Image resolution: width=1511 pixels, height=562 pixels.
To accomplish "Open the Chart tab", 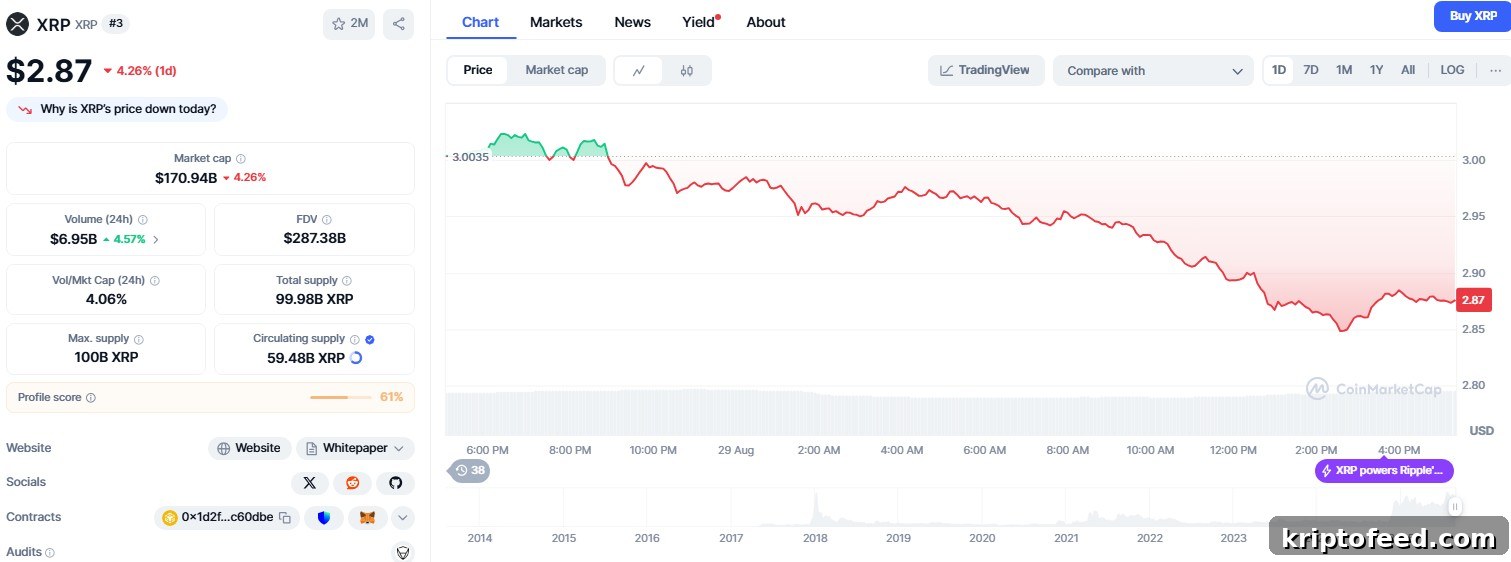I will [x=481, y=22].
